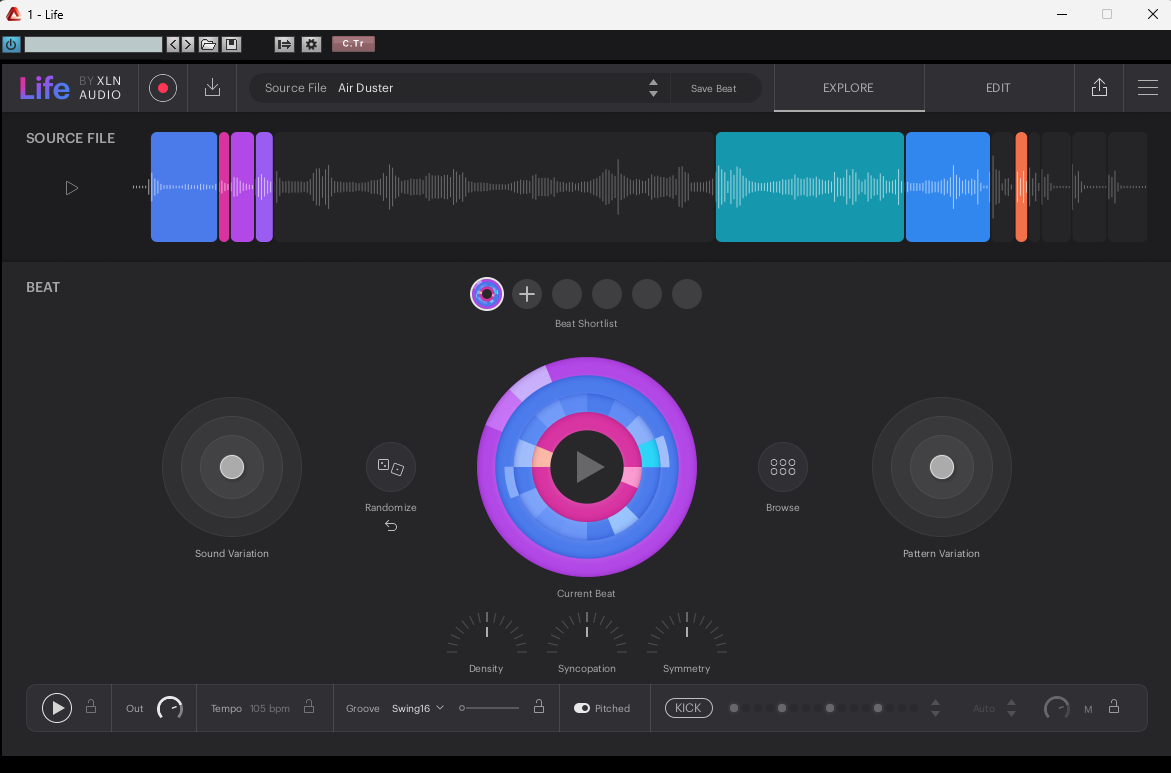Switch to the EXPLORE tab
The image size is (1171, 773).
coord(848,88)
